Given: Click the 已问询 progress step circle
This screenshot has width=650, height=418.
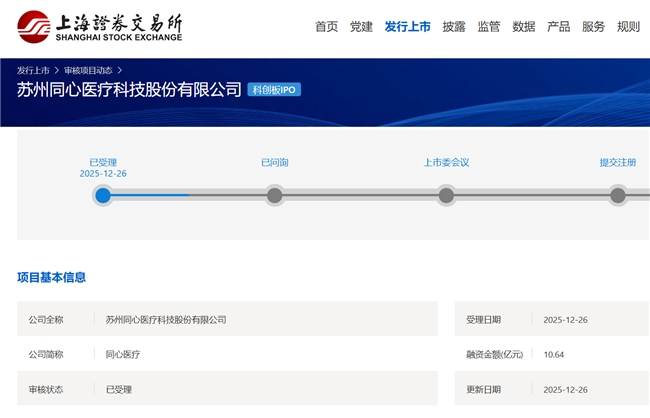Looking at the screenshot, I should point(275,195).
